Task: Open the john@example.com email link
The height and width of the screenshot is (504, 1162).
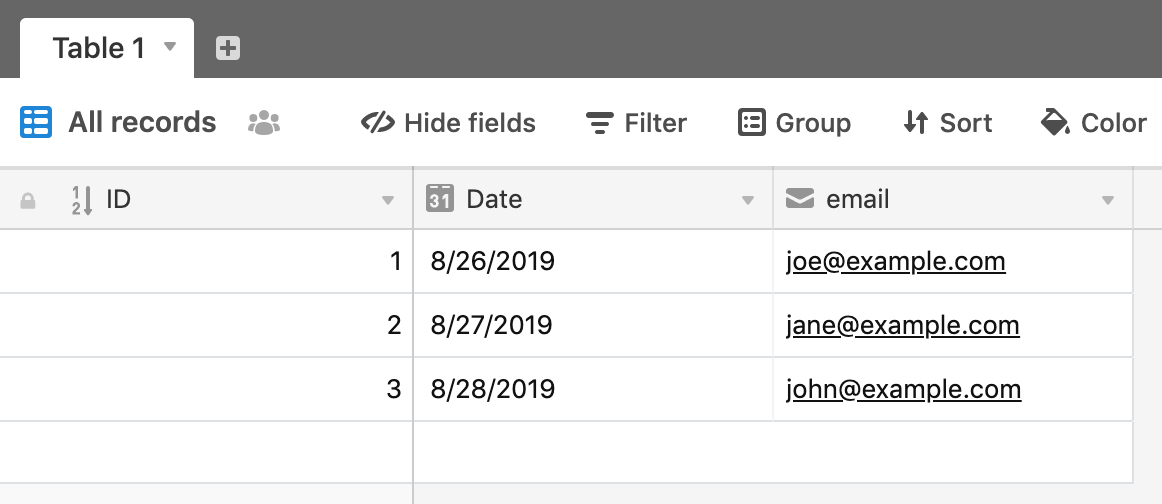Action: 904,390
